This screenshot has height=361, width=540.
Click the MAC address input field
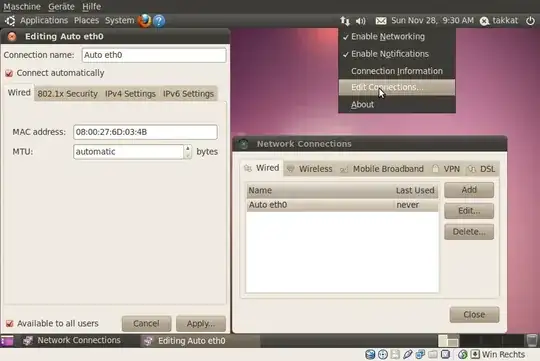(145, 132)
